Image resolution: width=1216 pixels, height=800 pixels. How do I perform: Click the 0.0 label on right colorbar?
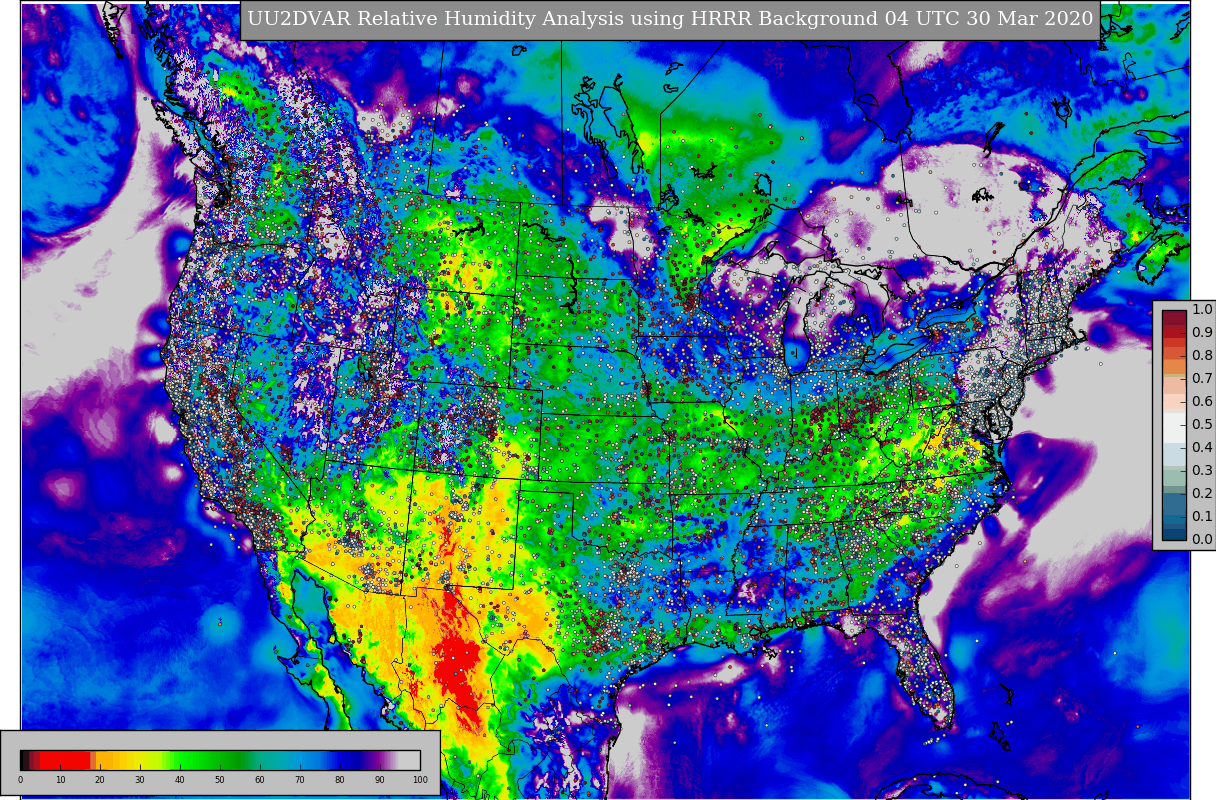(1202, 540)
